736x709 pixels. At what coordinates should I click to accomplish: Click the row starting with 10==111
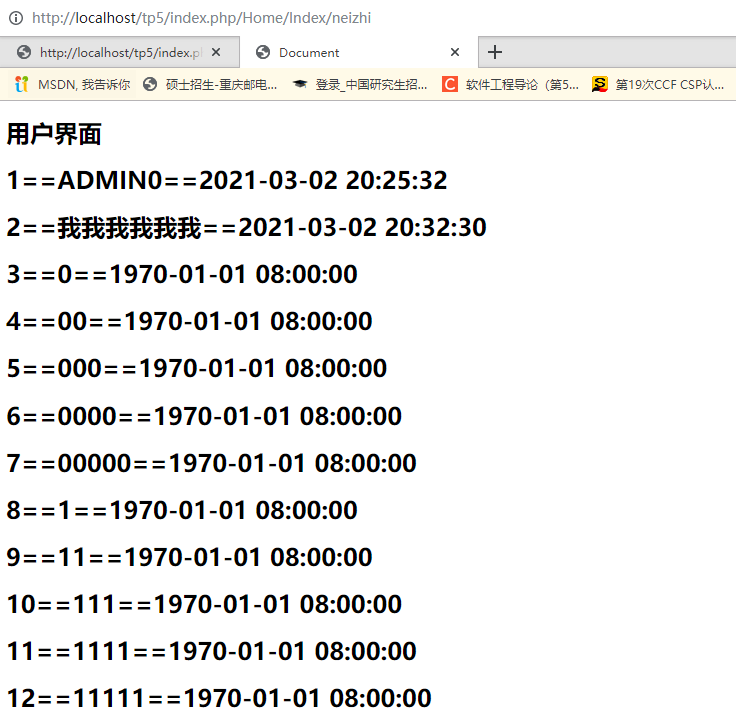[204, 604]
